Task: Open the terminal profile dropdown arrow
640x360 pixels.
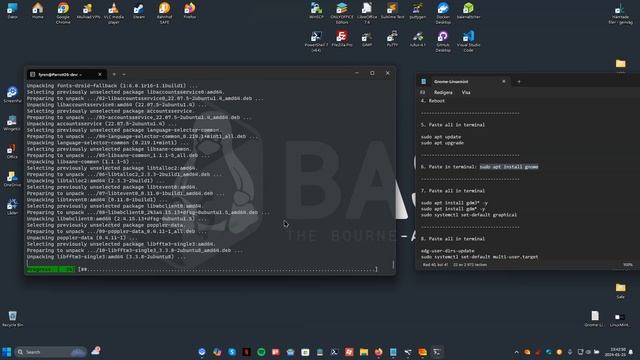Action: 124,74
